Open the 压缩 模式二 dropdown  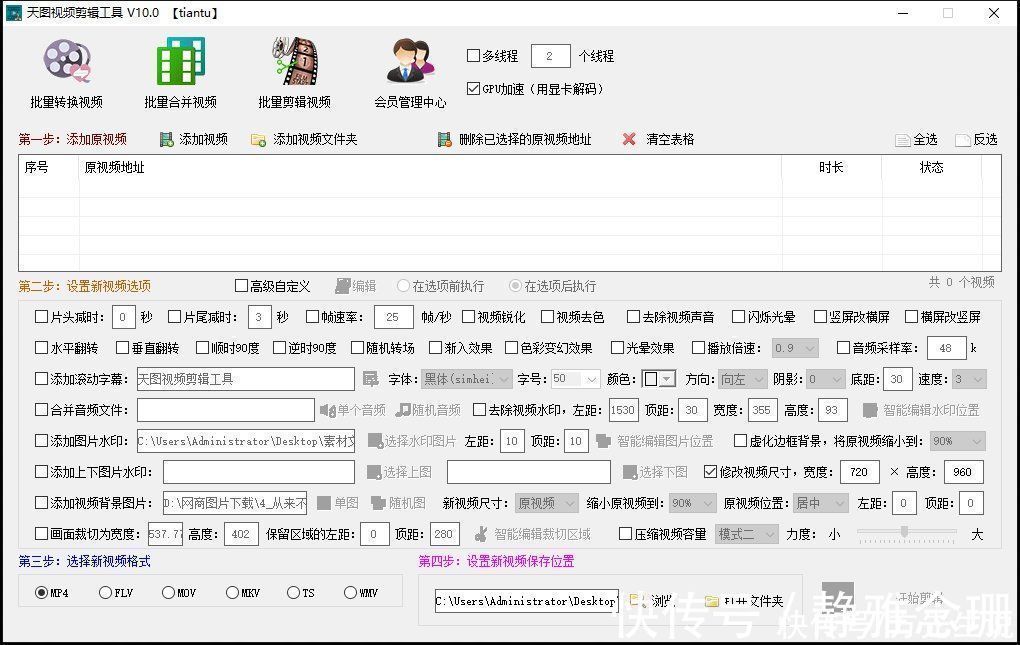point(746,534)
